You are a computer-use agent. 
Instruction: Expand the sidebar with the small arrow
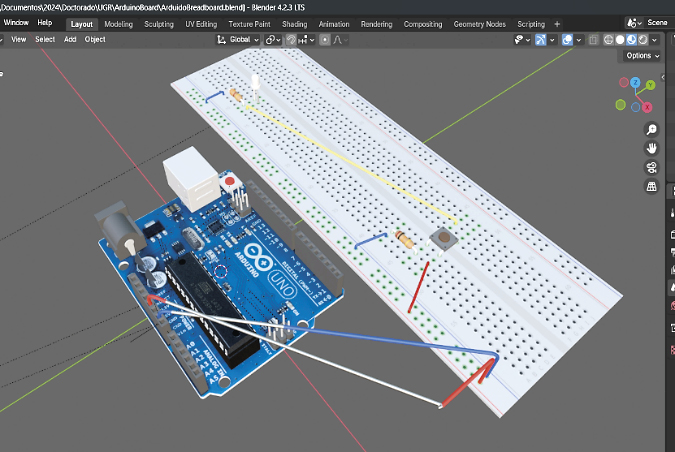tap(663, 77)
